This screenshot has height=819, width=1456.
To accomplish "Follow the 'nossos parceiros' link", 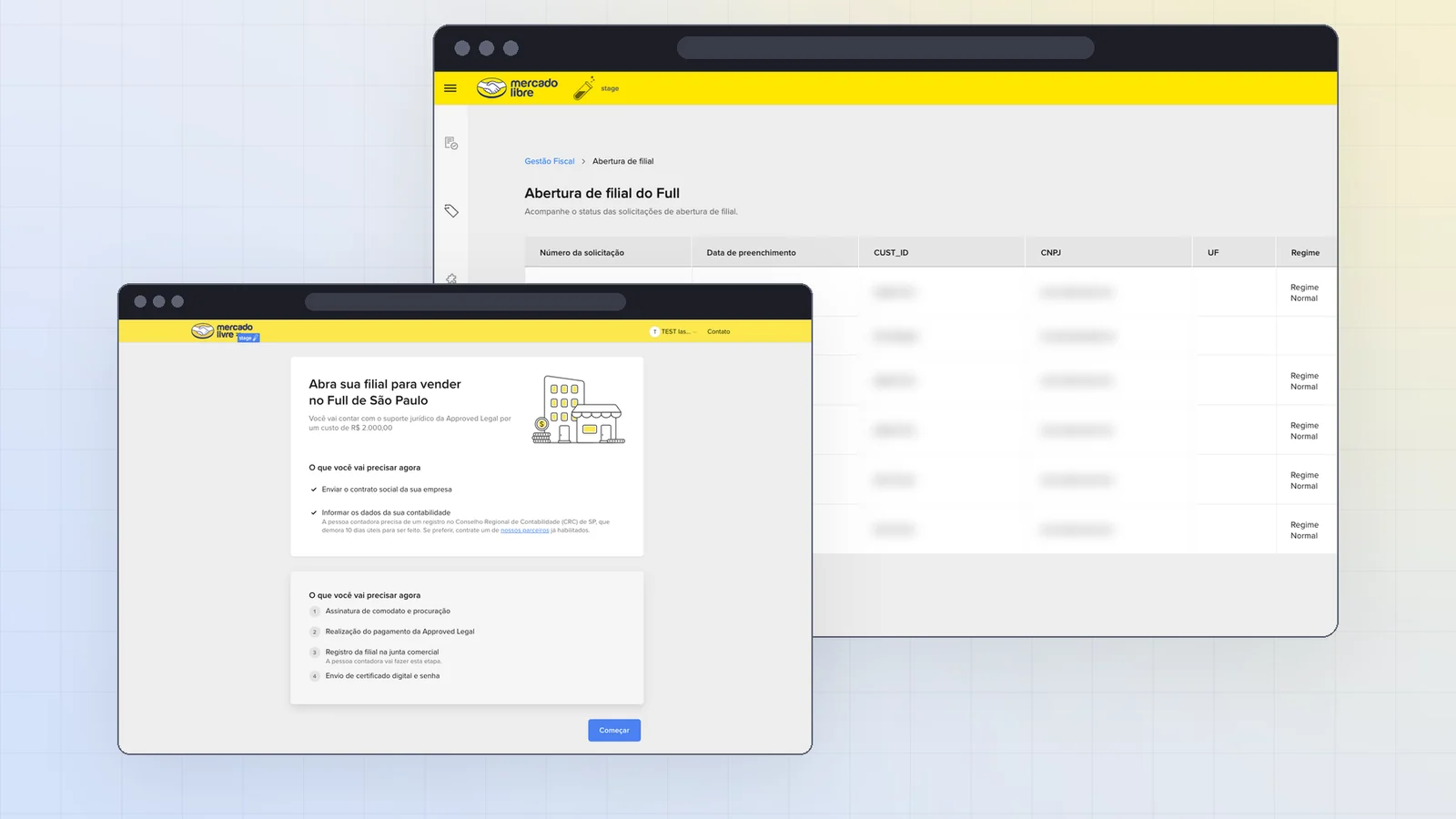I will pyautogui.click(x=524, y=531).
